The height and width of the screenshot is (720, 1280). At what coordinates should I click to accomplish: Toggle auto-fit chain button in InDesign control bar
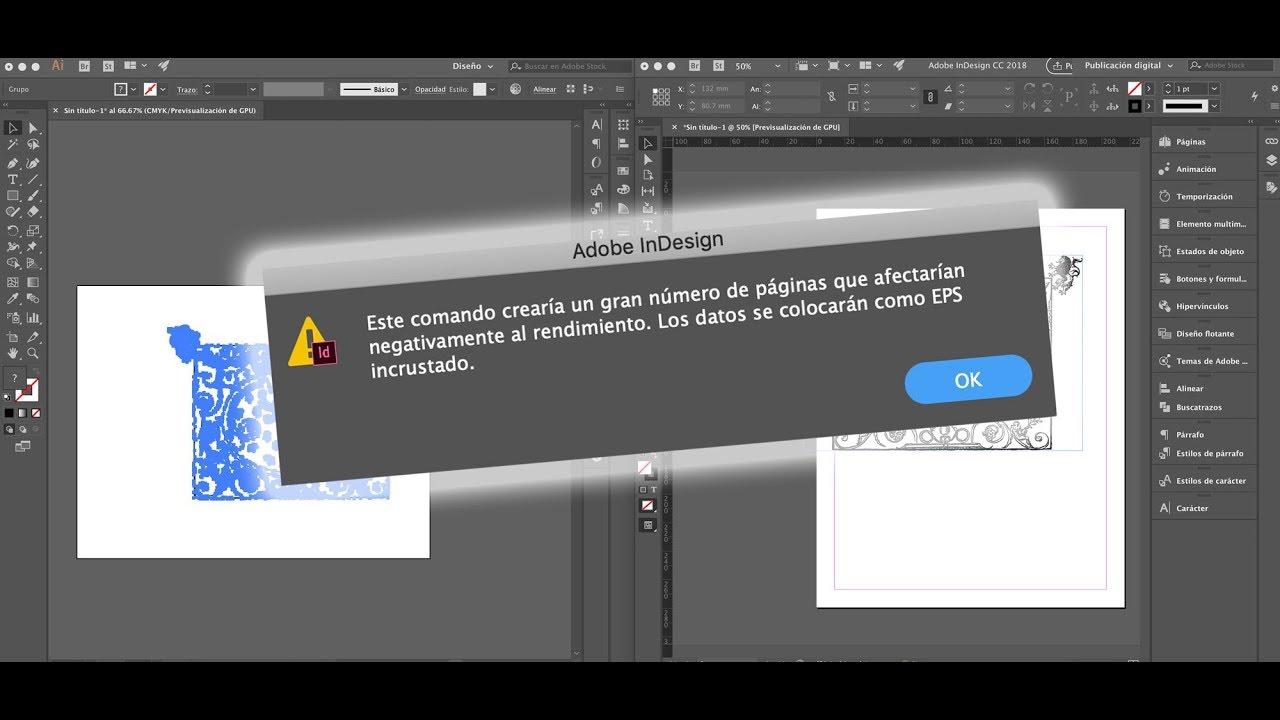click(930, 97)
